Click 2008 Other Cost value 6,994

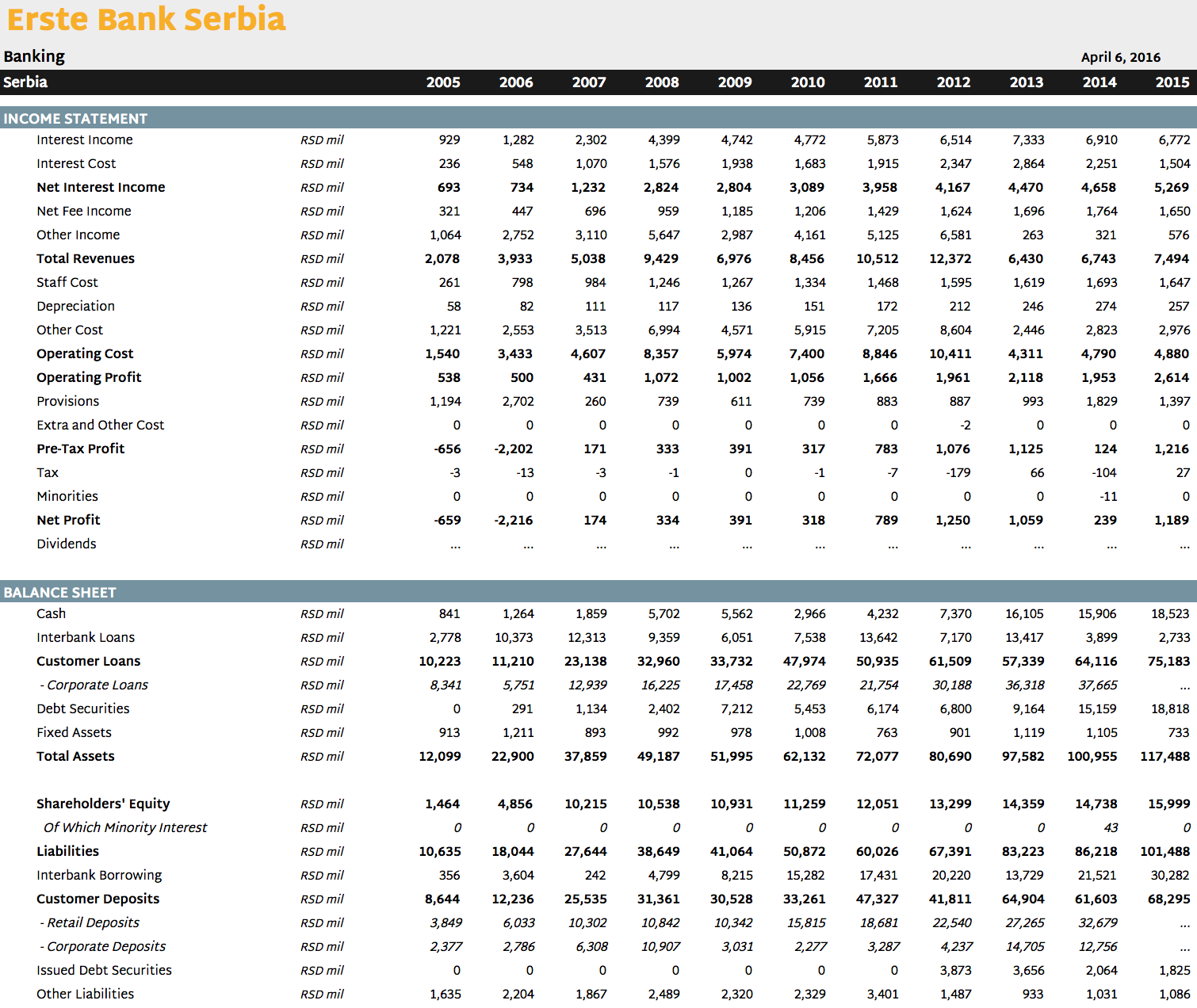(x=664, y=330)
